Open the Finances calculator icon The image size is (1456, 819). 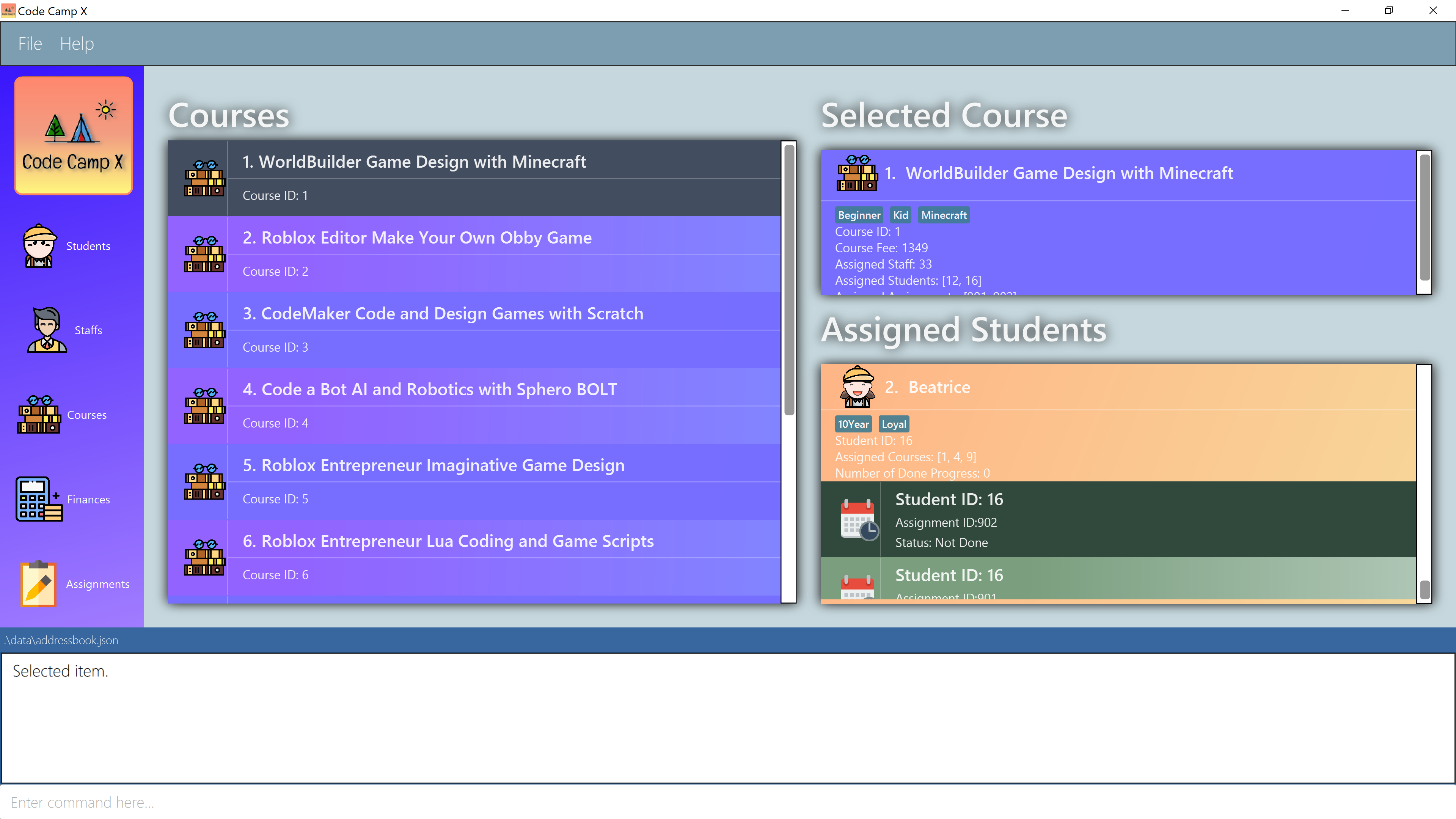38,499
